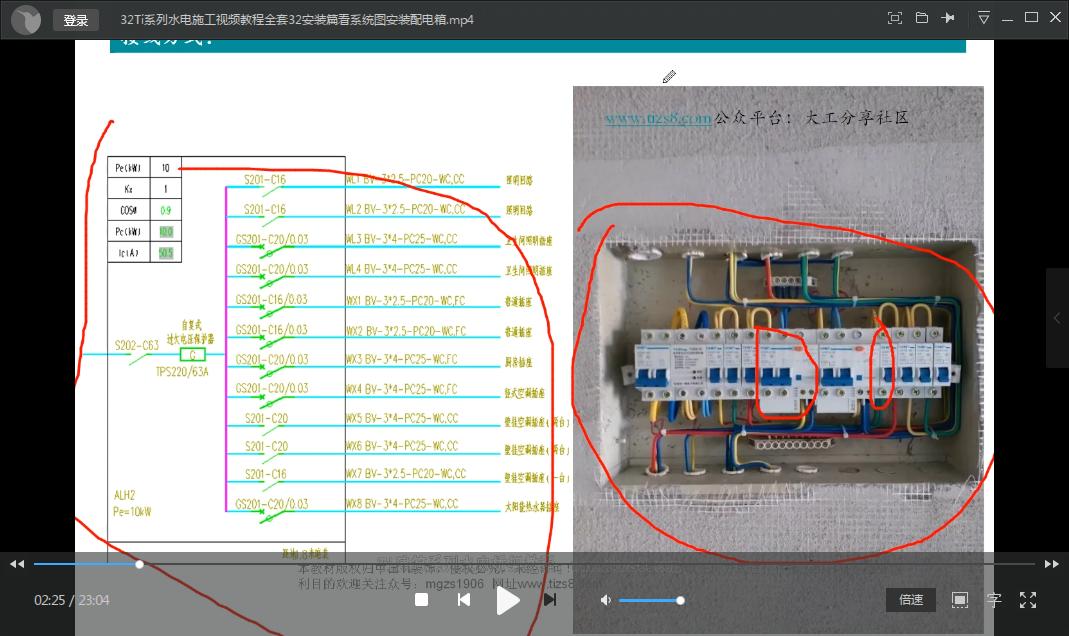Click the player logo in the top-left corner

(x=25, y=18)
